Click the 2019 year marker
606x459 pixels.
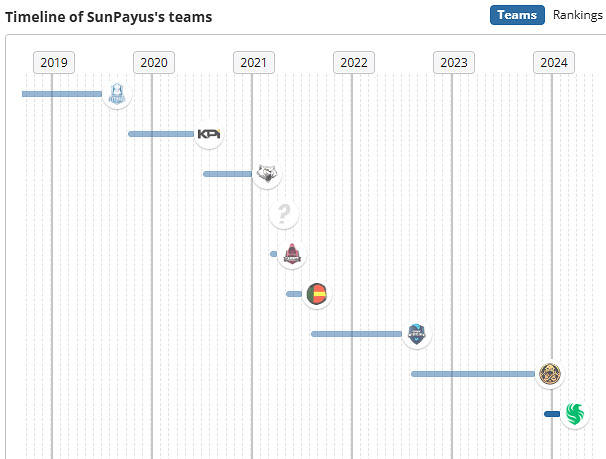pos(54,62)
